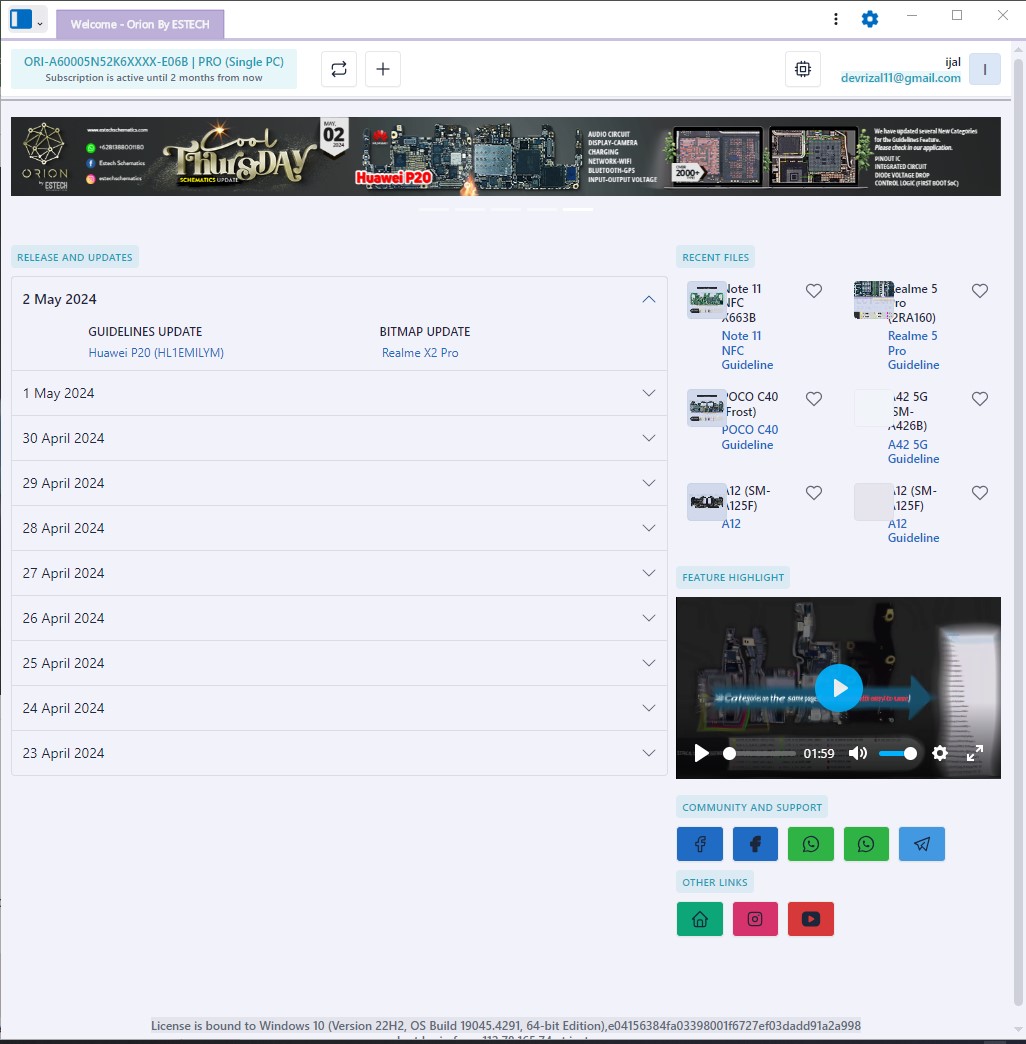The width and height of the screenshot is (1026, 1044).
Task: Click the refresh/sync arrows button
Action: click(339, 69)
